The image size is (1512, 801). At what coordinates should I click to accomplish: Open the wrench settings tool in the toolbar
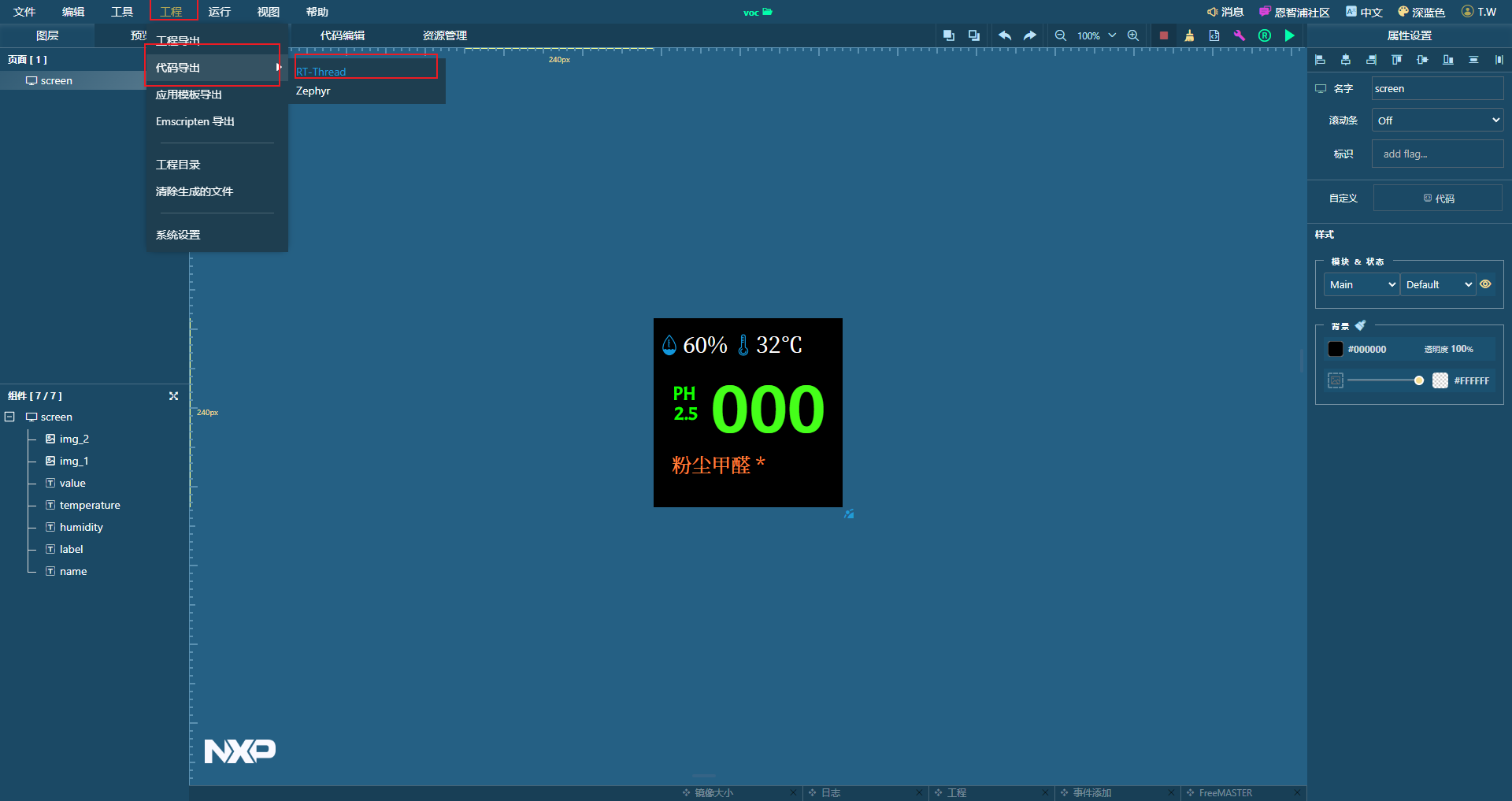pos(1239,35)
